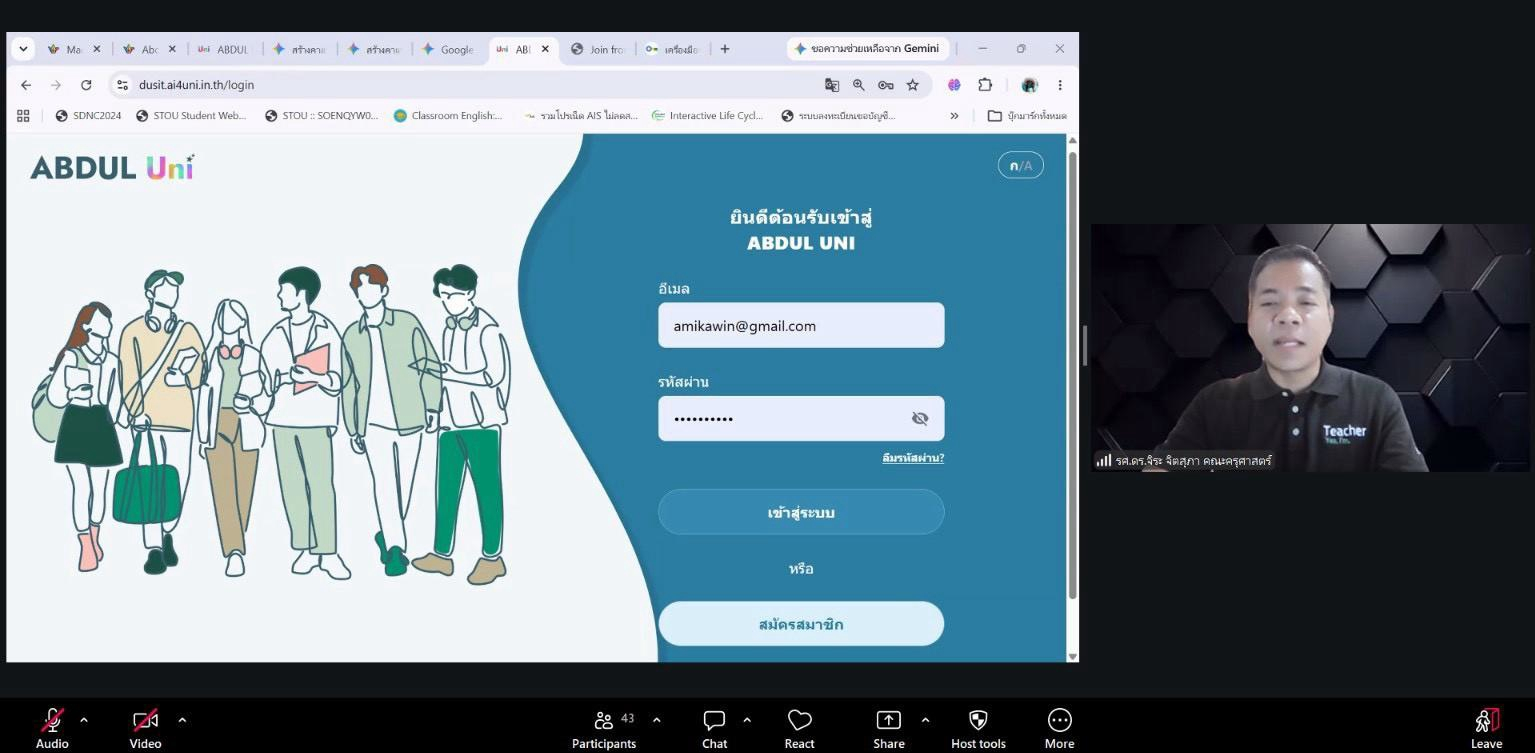The width and height of the screenshot is (1535, 753).
Task: Click the ABDUL Uni logo
Action: (112, 168)
